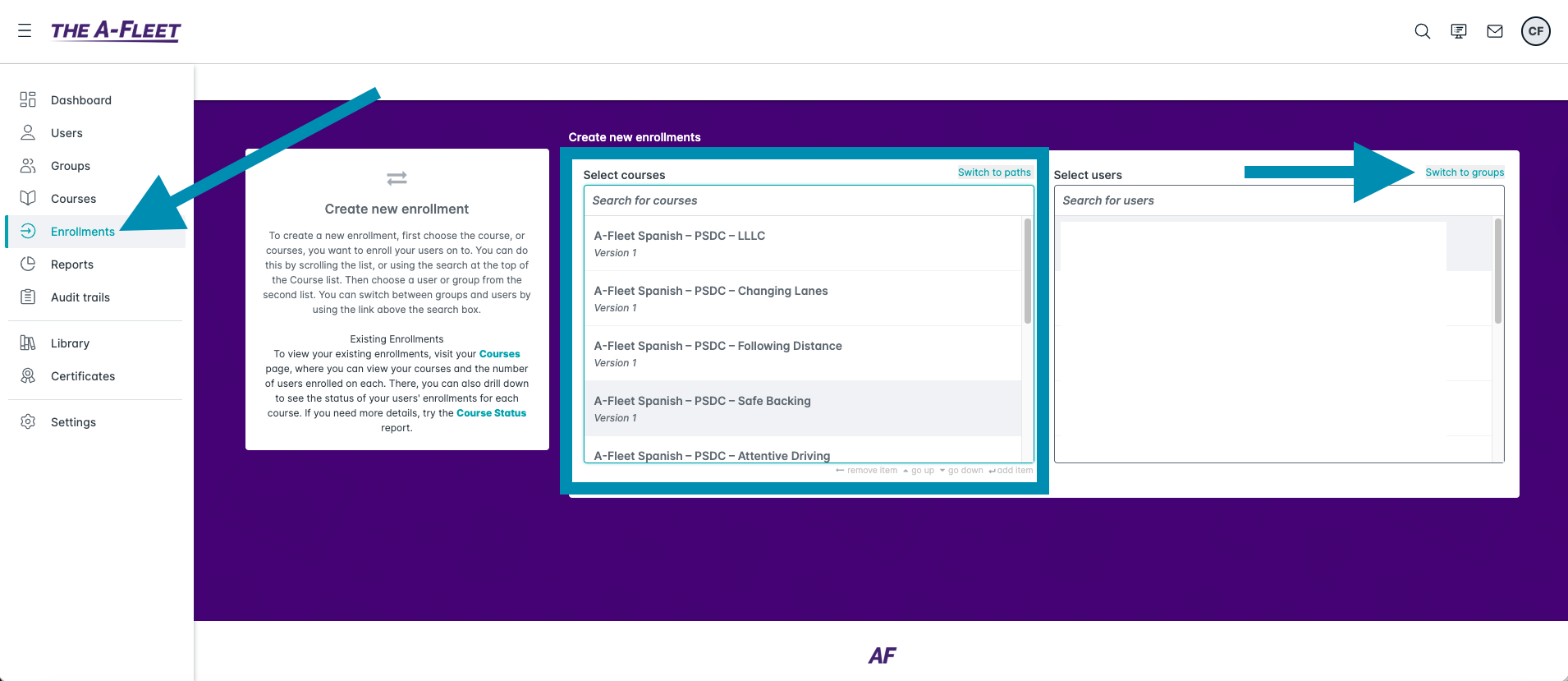
Task: Click the Course Status report link
Action: tap(491, 413)
